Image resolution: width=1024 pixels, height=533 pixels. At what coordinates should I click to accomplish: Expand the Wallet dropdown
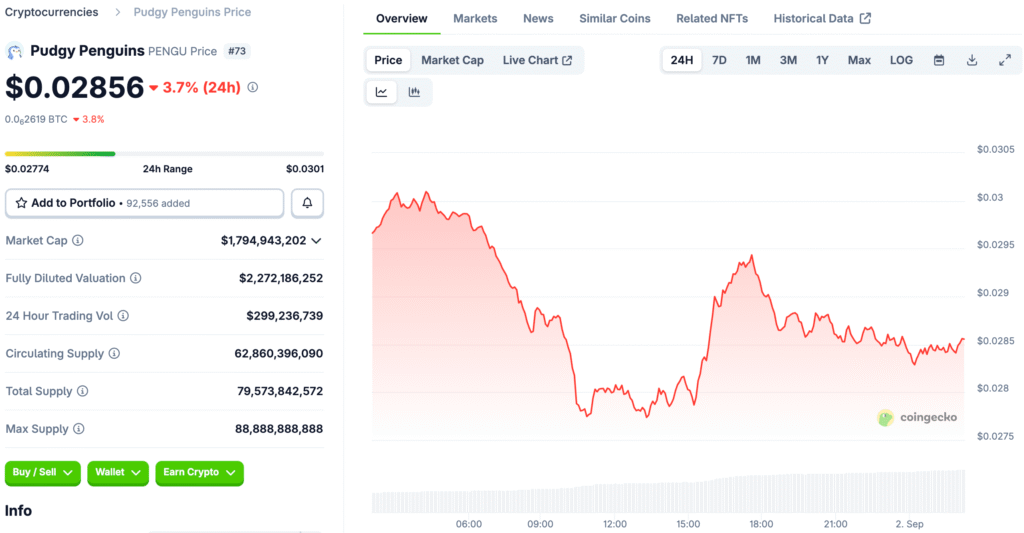tap(118, 472)
